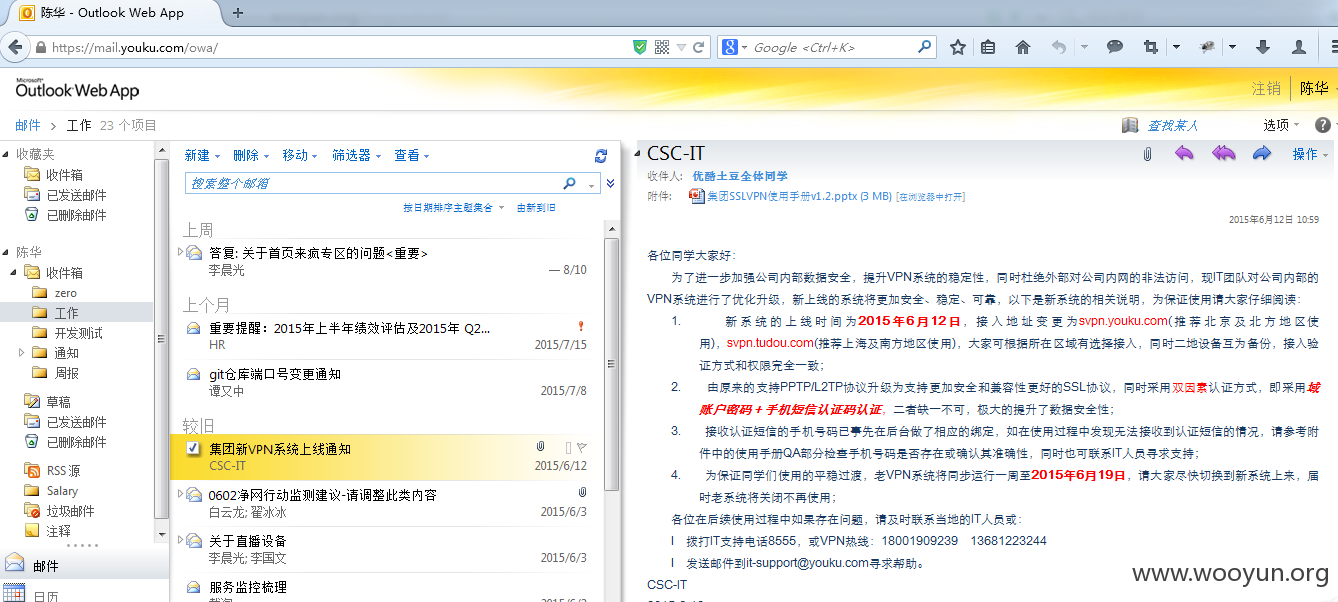Open recipient 优酷土豆全体同学
1338x602 pixels.
coord(740,176)
